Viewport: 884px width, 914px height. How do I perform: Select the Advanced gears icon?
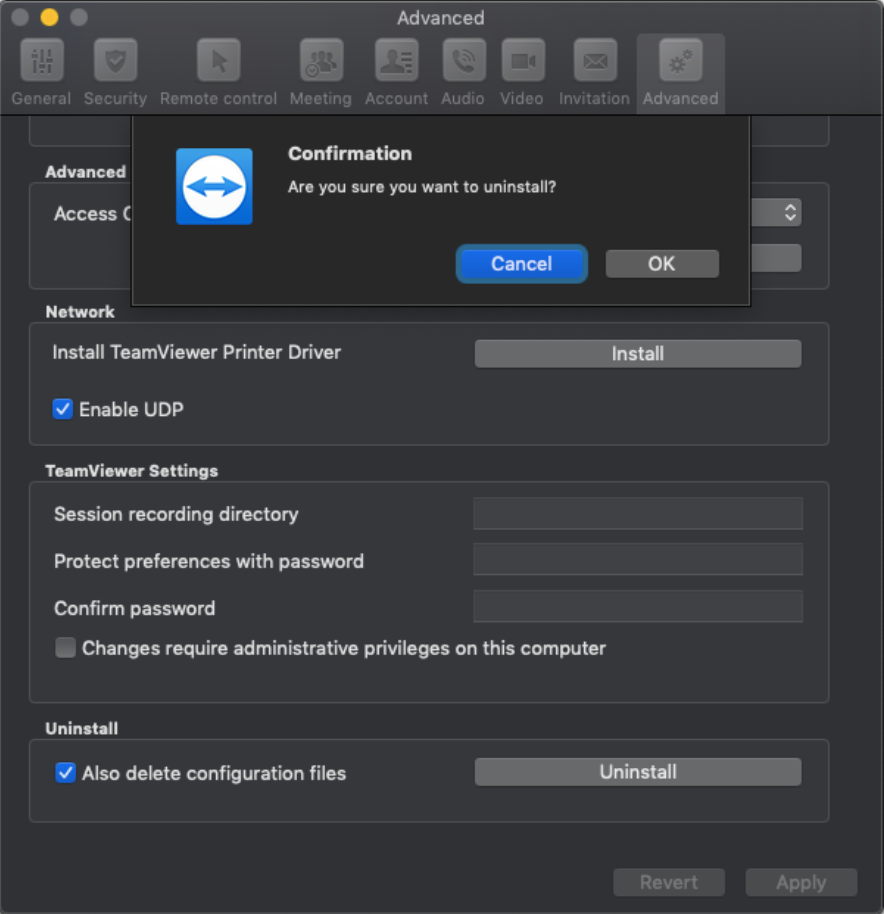[x=681, y=61]
